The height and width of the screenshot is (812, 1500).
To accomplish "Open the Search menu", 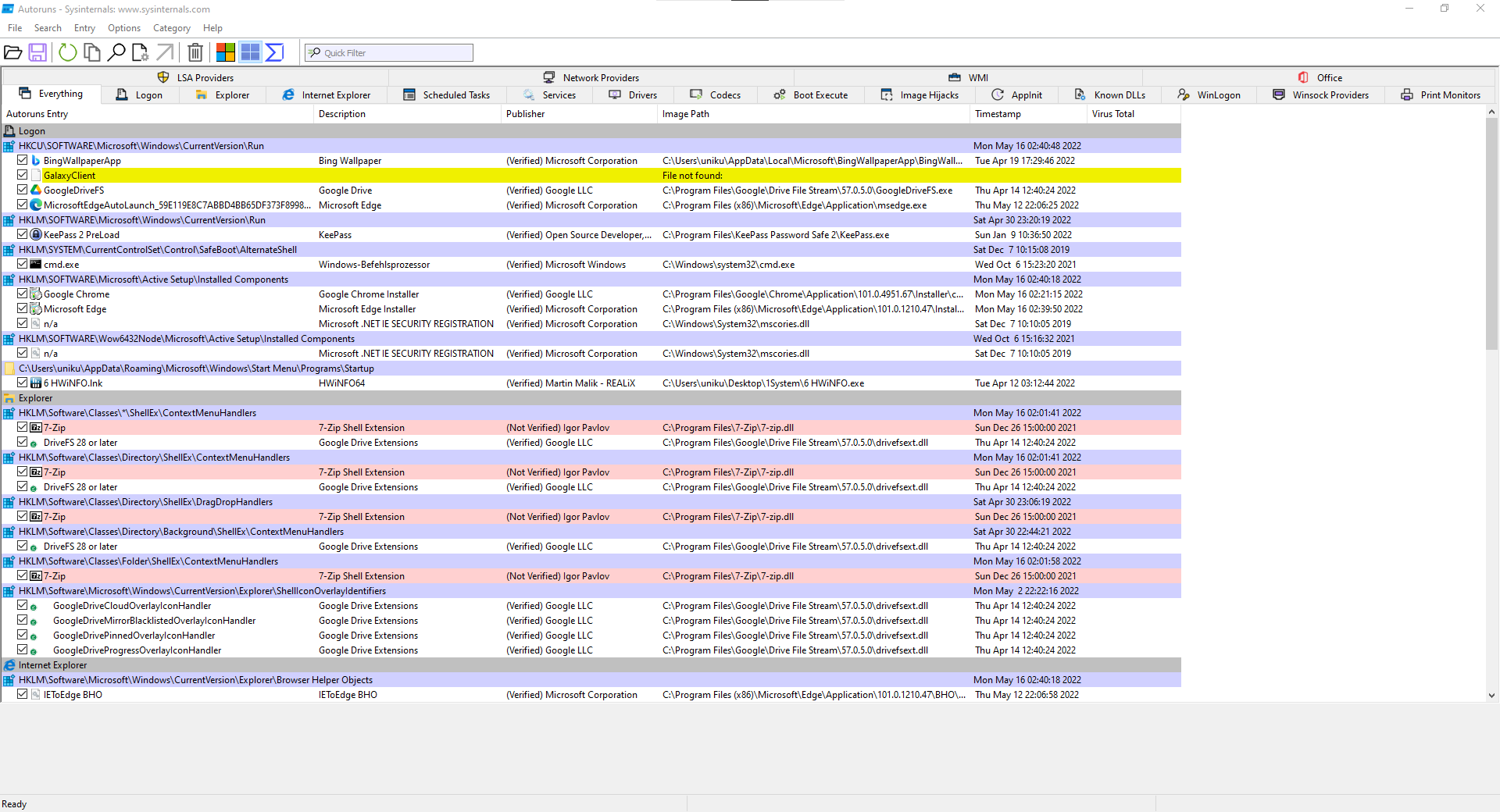I will pos(48,28).
